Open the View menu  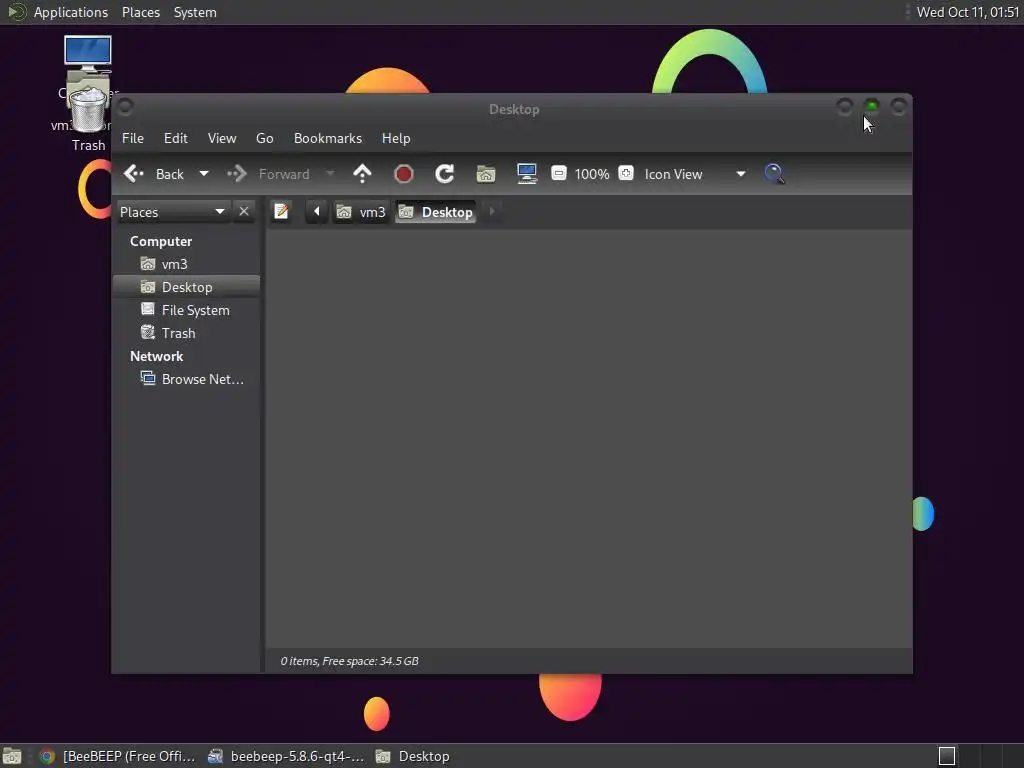pos(222,138)
